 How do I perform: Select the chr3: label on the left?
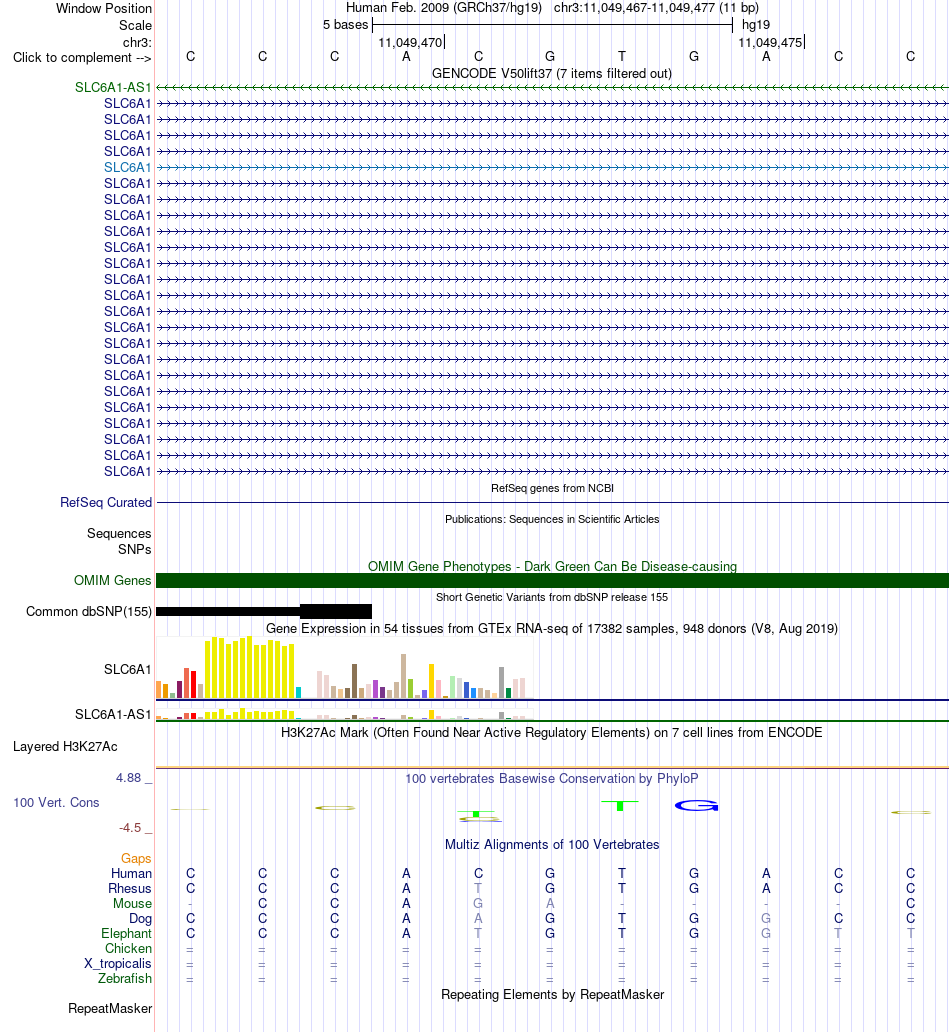[137, 43]
